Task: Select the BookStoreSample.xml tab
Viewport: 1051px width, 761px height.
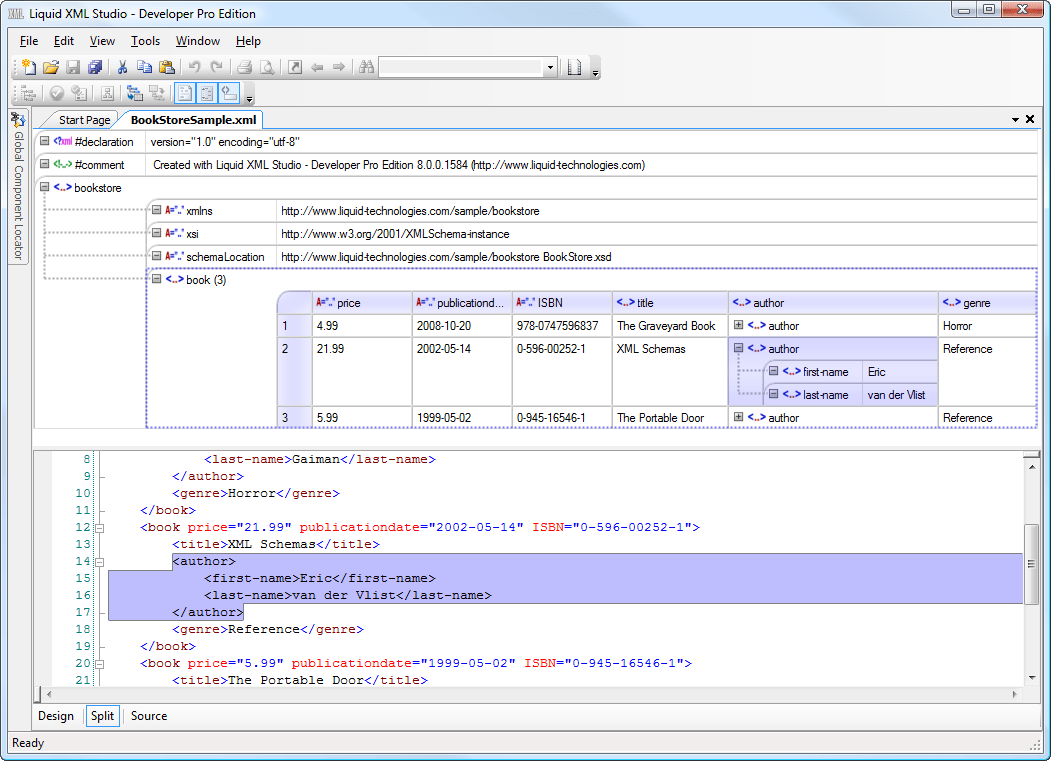Action: [x=193, y=120]
